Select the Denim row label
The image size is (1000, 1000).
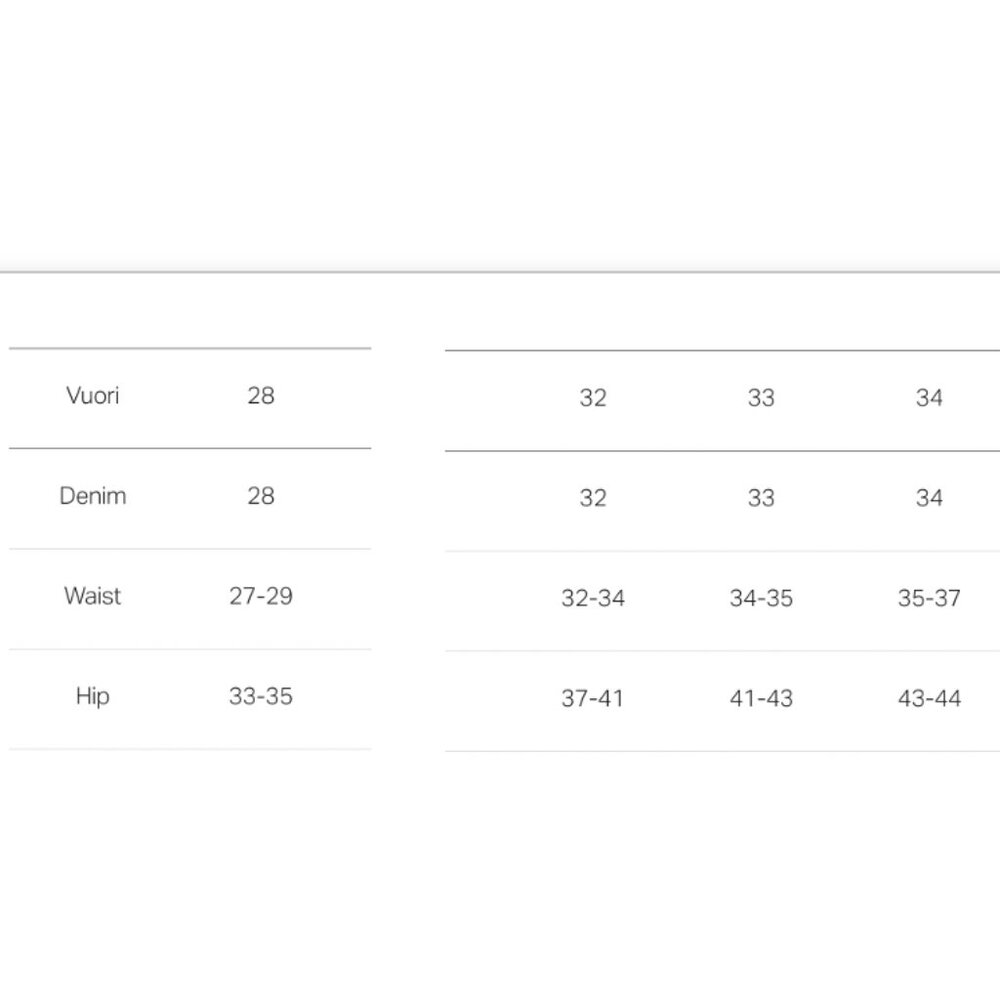tap(92, 496)
